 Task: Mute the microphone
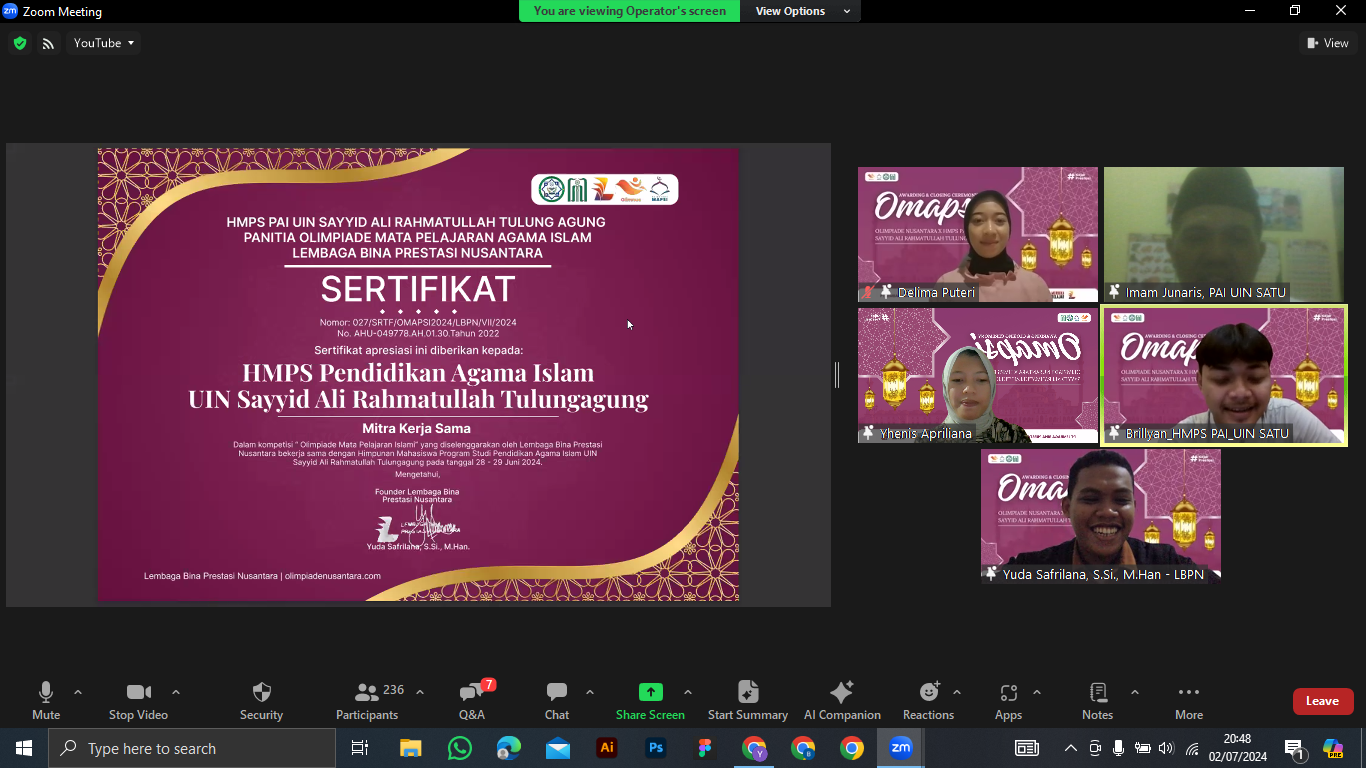tap(46, 693)
